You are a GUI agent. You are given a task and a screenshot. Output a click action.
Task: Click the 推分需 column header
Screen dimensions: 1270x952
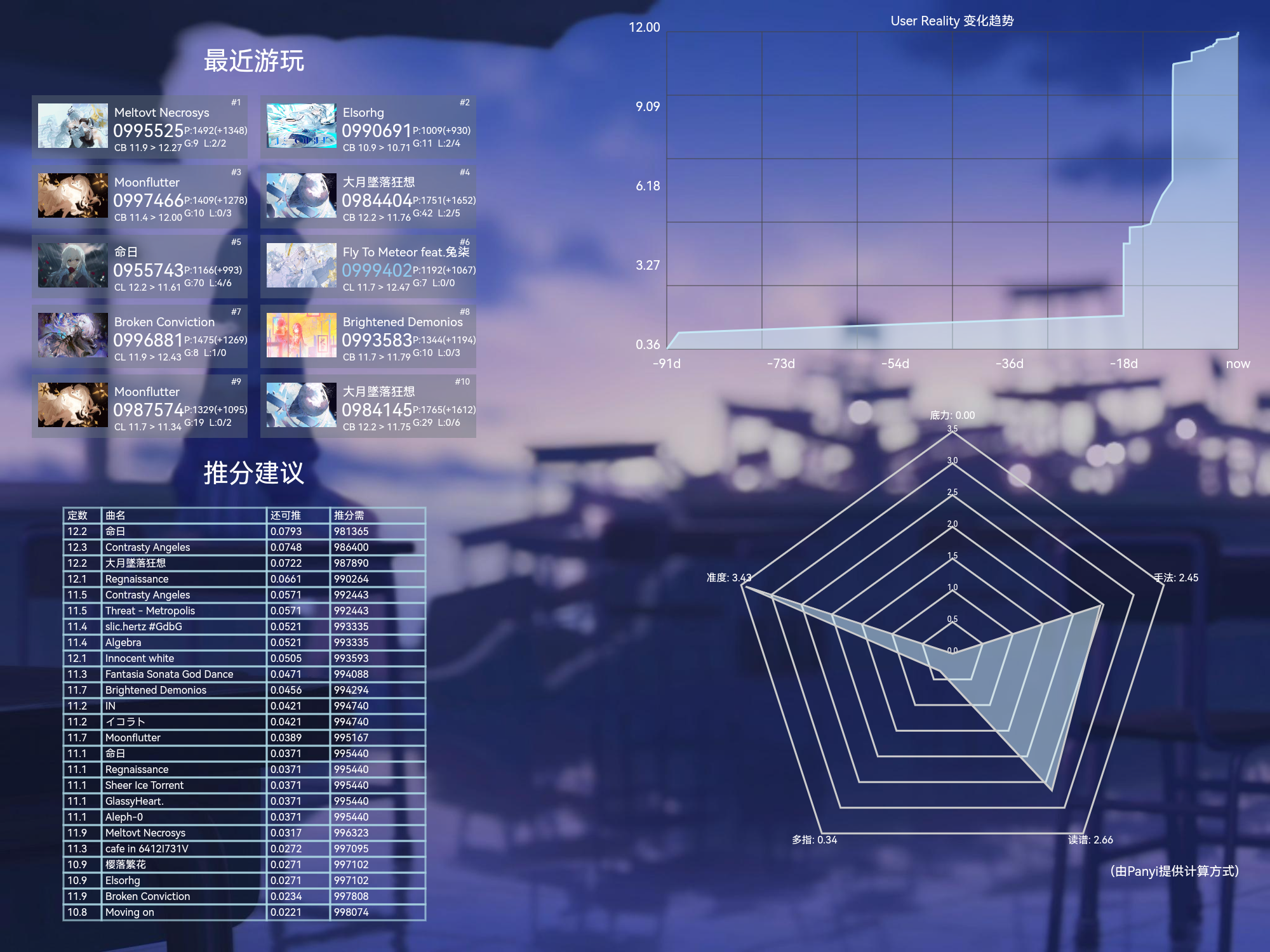[349, 515]
